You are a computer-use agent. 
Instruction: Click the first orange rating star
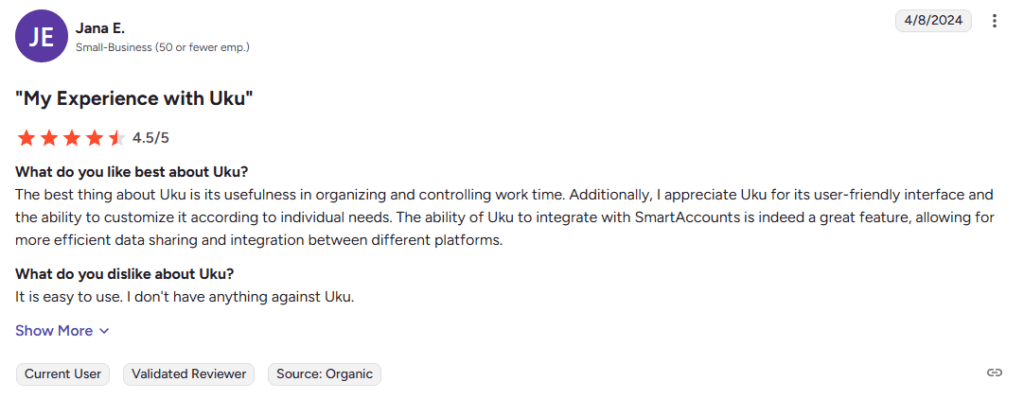point(27,138)
